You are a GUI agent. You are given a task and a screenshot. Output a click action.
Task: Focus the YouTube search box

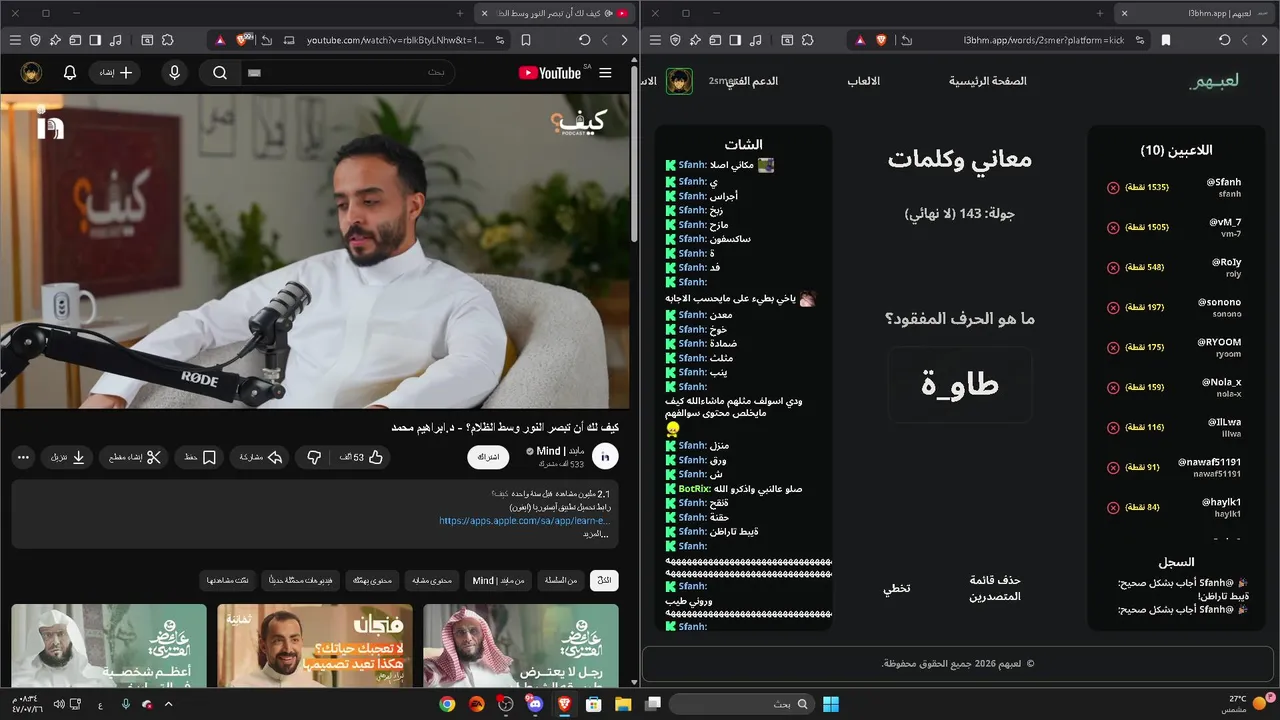click(347, 73)
